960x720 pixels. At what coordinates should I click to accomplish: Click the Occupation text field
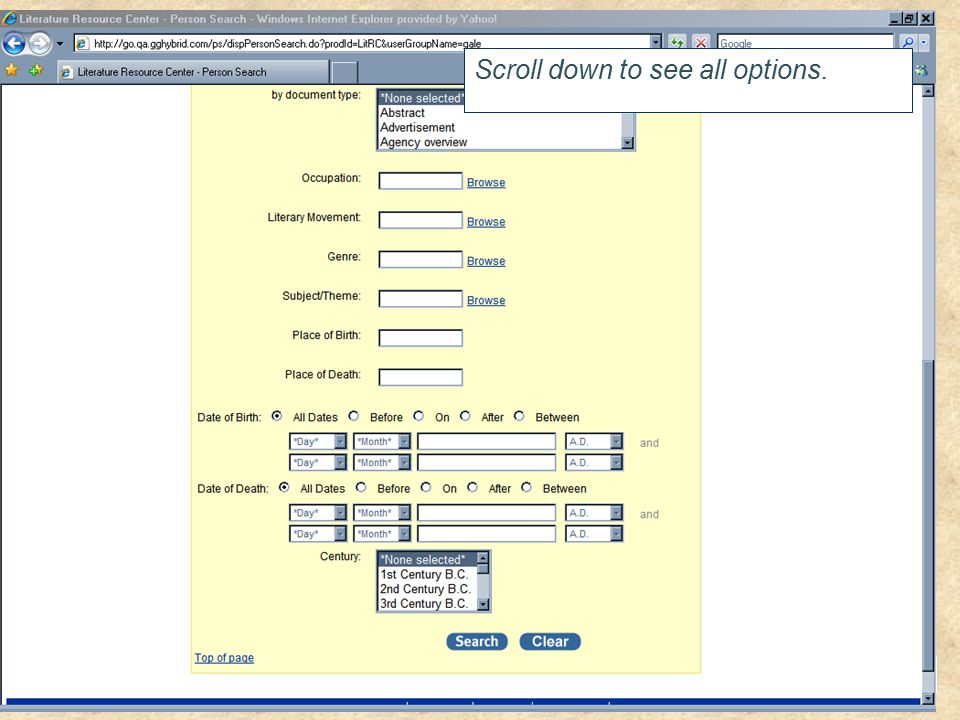(x=421, y=181)
